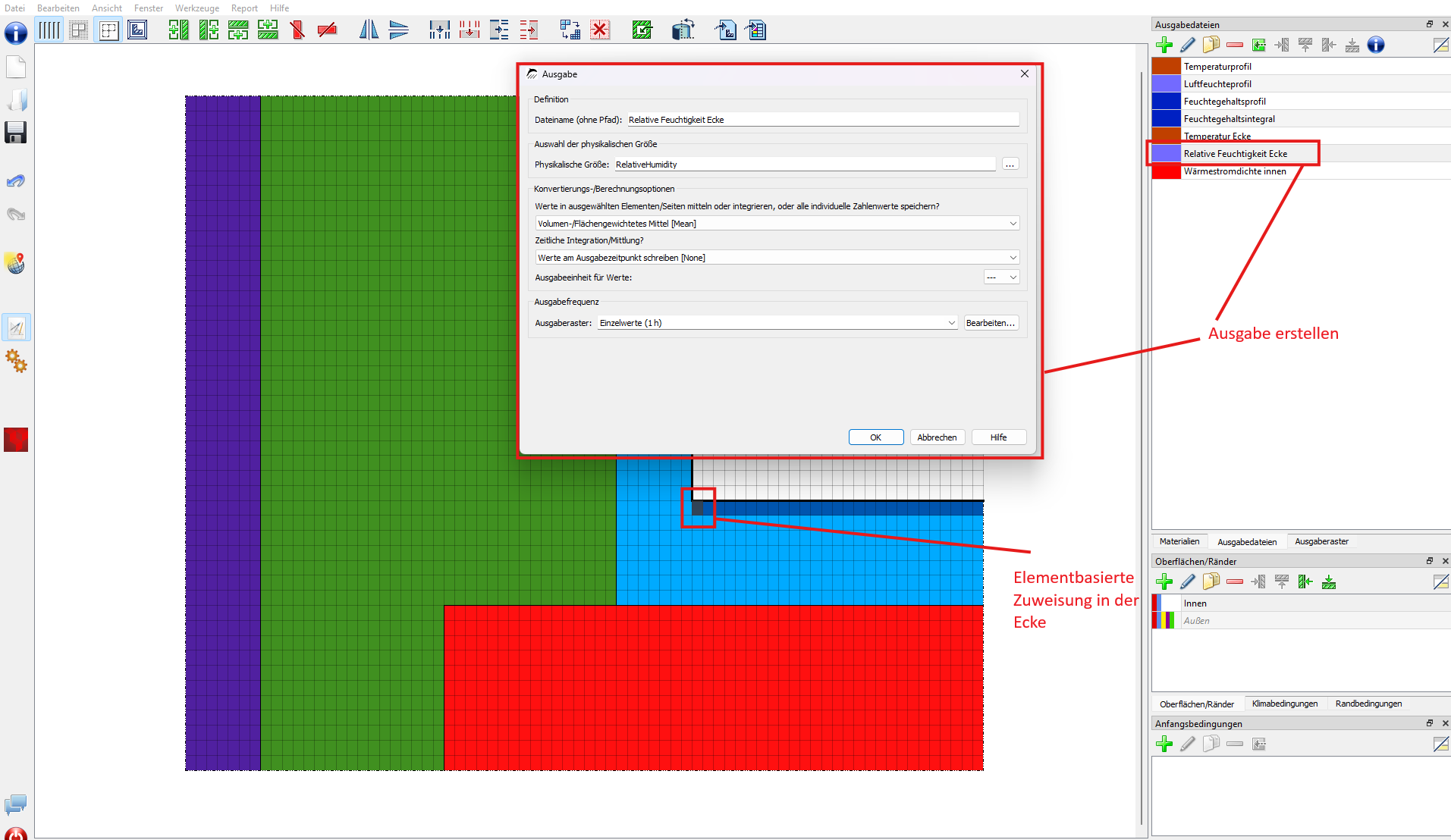Viewport: 1451px width, 840px height.
Task: Click the mirror construction horizontally icon
Action: [369, 30]
